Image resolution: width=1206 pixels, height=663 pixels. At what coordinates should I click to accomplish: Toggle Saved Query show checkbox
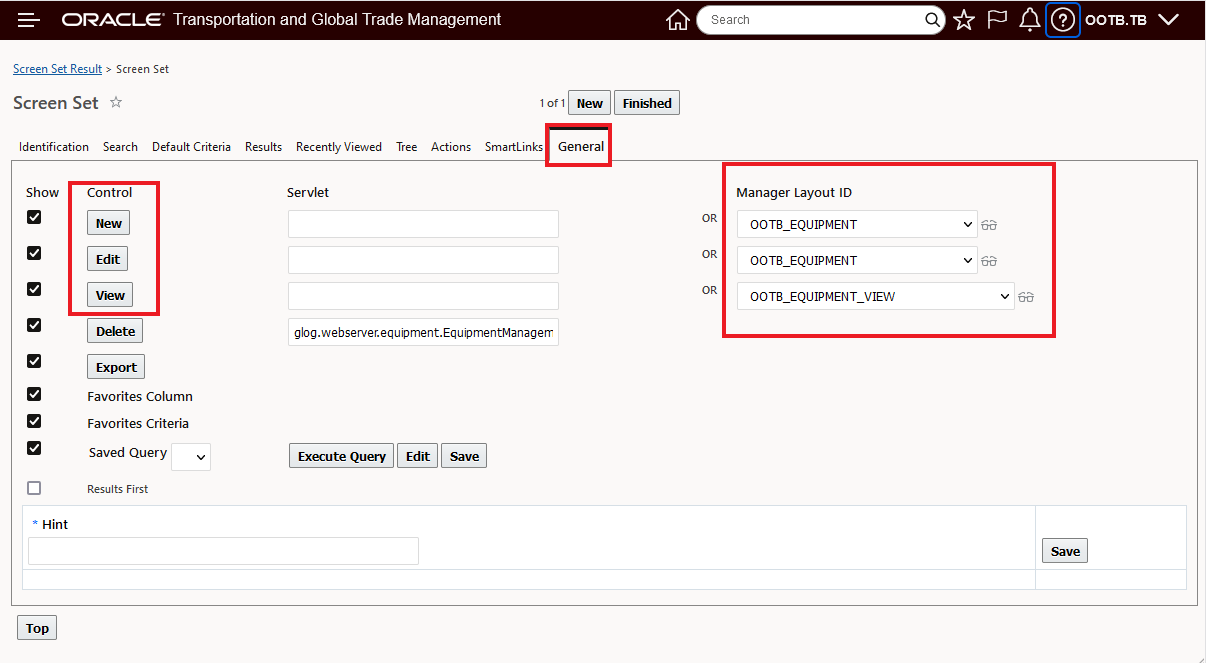pyautogui.click(x=34, y=448)
